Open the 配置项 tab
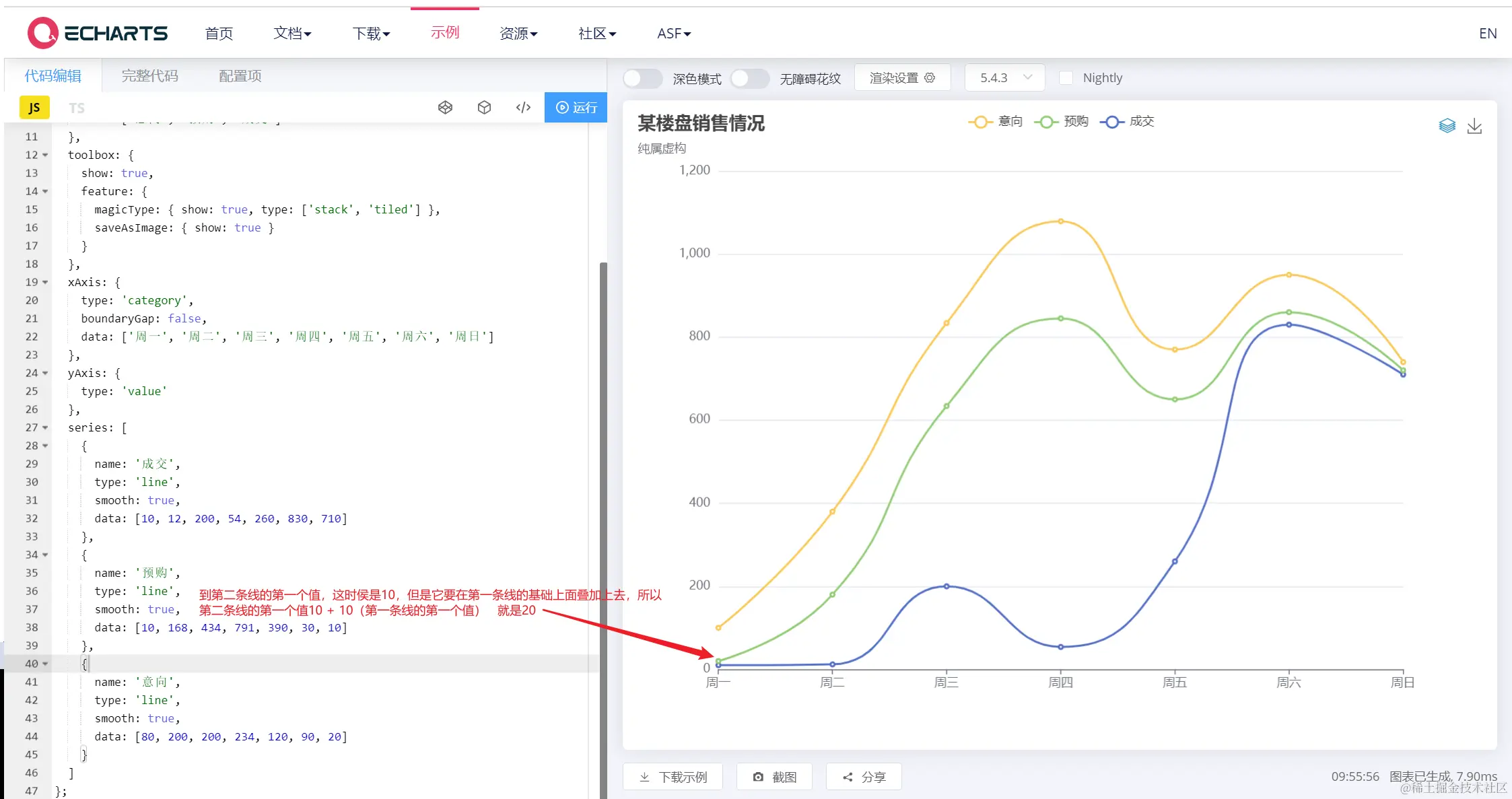This screenshot has width=1512, height=799. coord(240,76)
